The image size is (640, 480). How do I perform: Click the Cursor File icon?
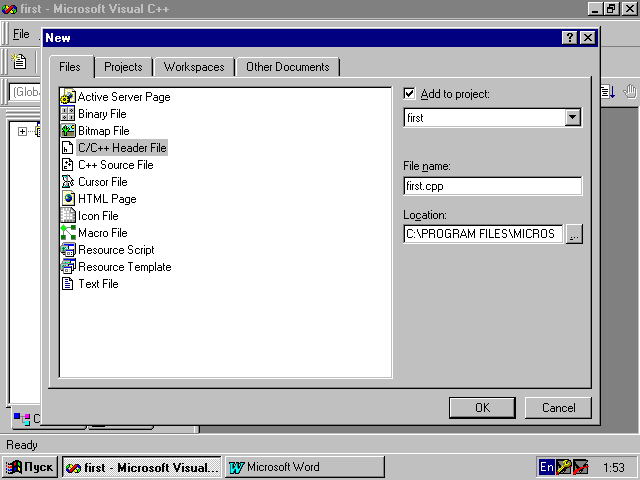[68, 182]
